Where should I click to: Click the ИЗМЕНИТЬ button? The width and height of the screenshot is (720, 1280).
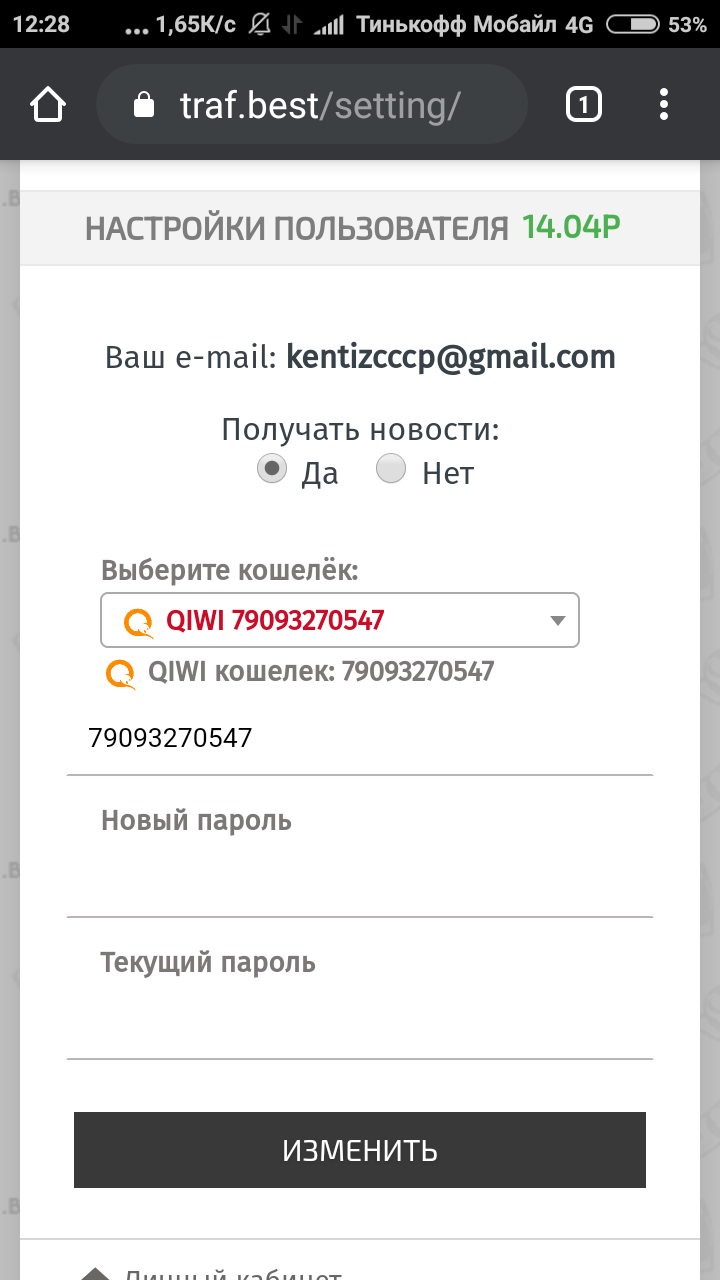pos(360,1150)
